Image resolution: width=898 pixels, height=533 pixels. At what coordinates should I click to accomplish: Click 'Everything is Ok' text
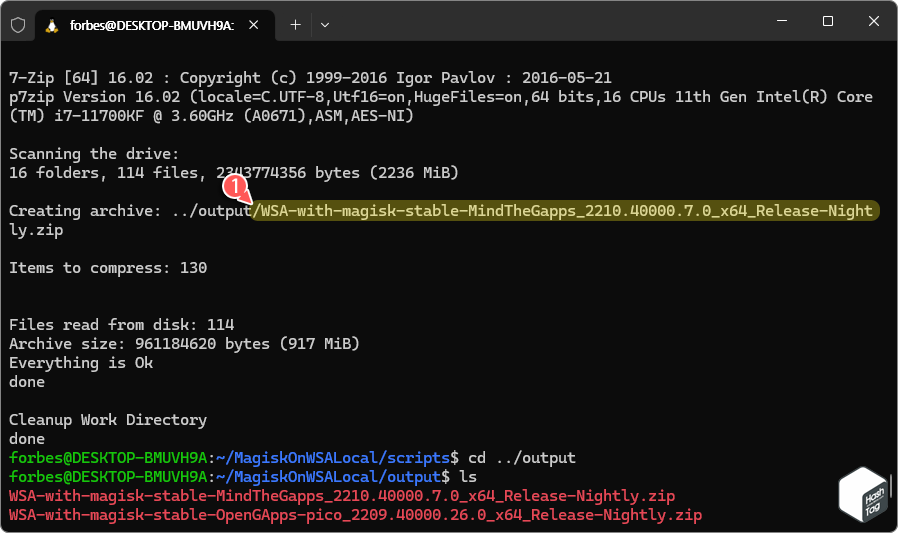point(81,363)
